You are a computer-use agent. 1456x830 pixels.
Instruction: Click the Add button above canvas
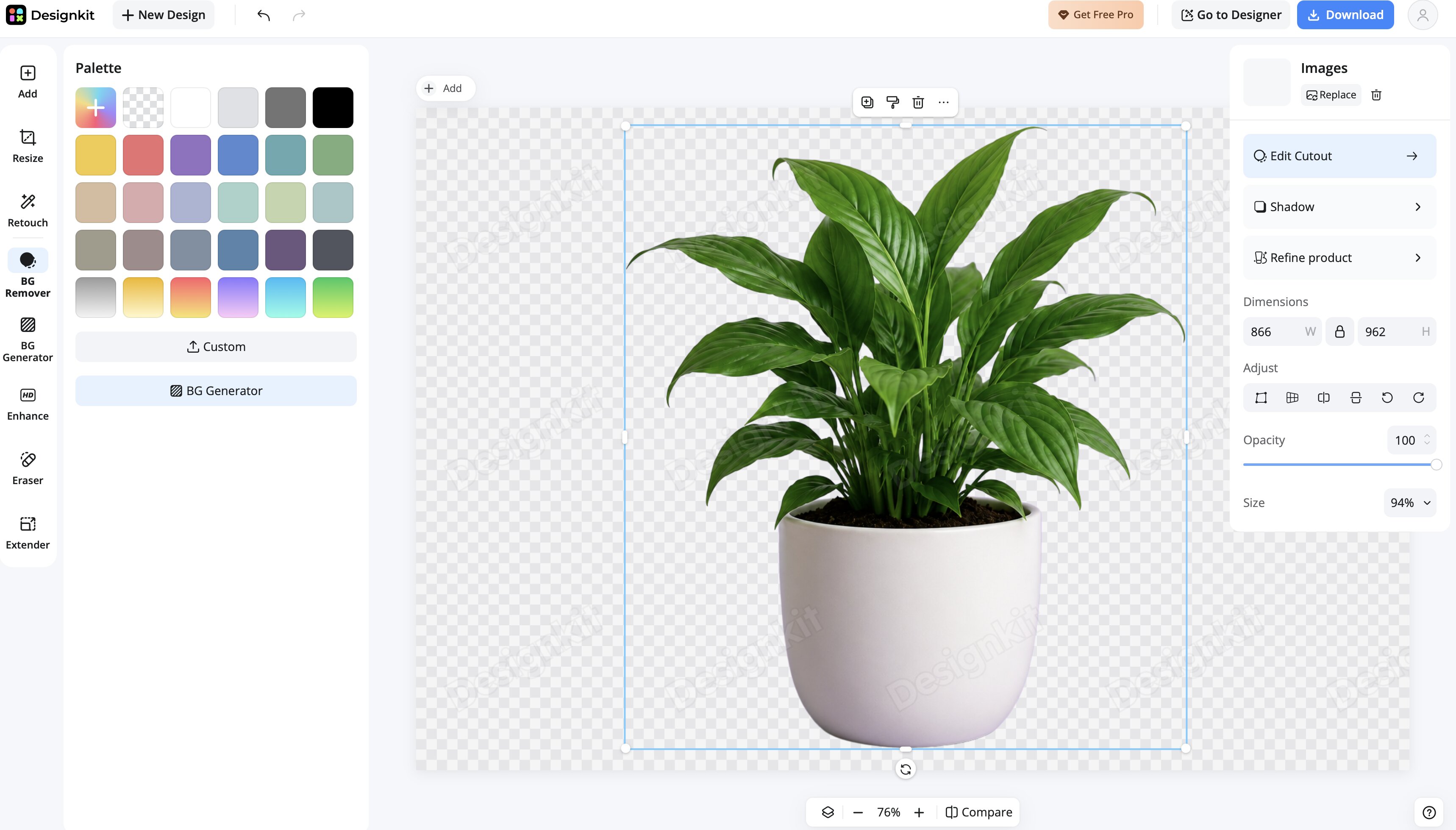pos(445,88)
